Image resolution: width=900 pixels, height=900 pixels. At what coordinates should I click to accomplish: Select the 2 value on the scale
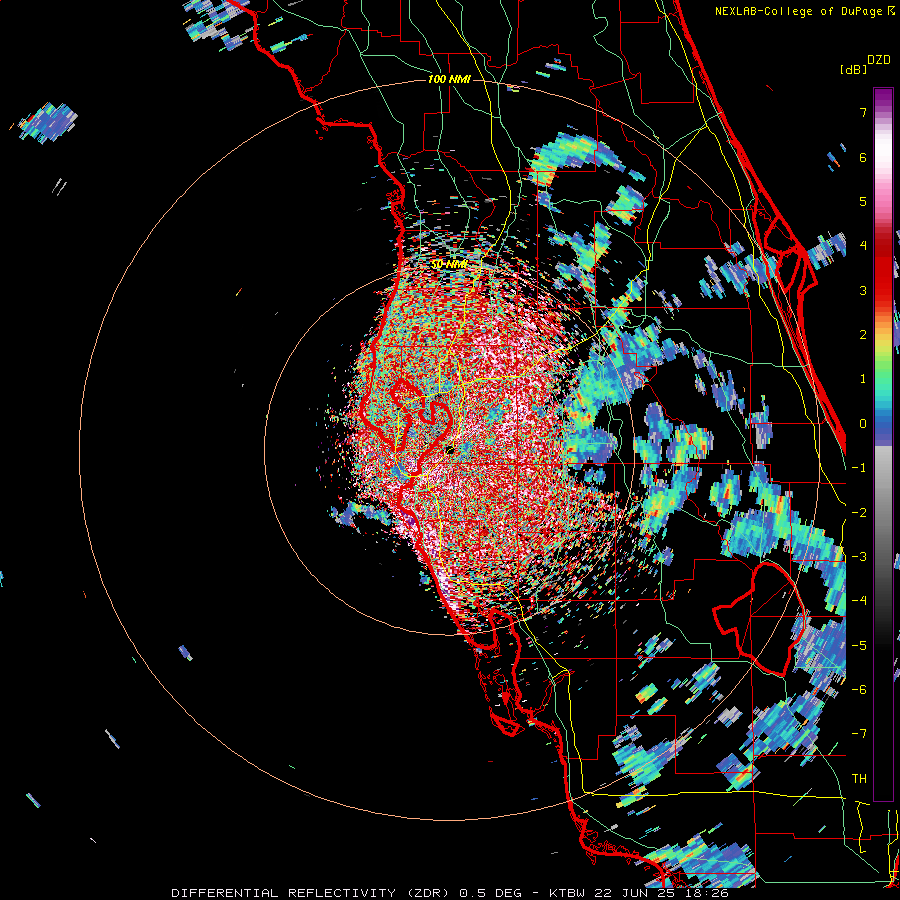[x=863, y=335]
